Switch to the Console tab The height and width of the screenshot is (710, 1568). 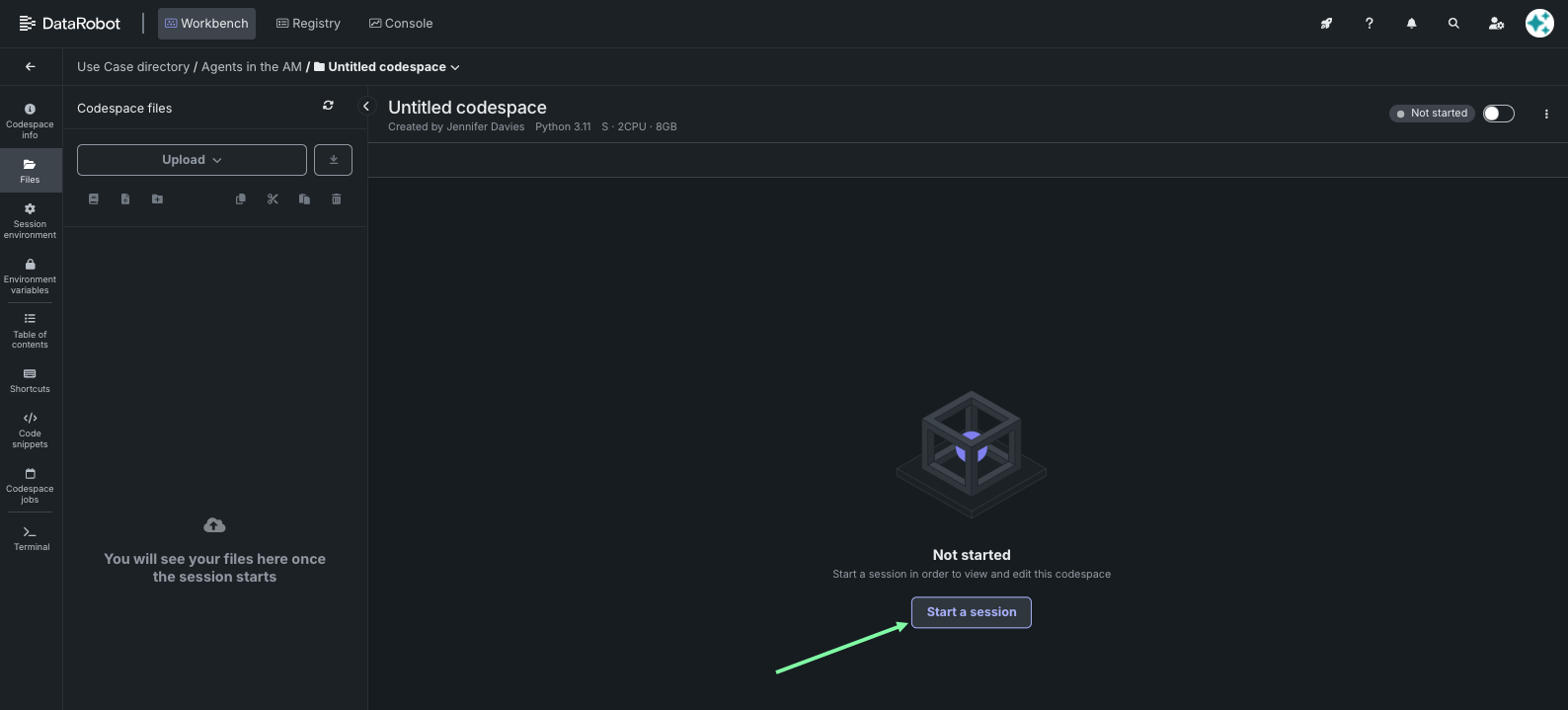pyautogui.click(x=401, y=24)
